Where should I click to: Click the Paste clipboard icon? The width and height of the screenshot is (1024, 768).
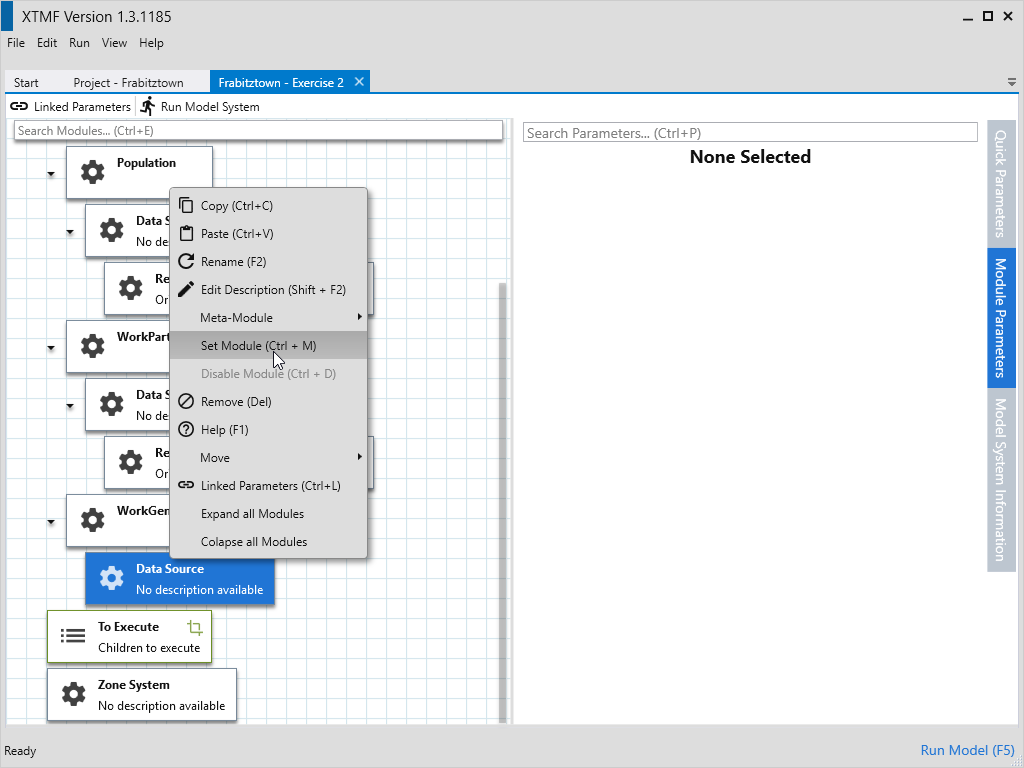pos(185,234)
